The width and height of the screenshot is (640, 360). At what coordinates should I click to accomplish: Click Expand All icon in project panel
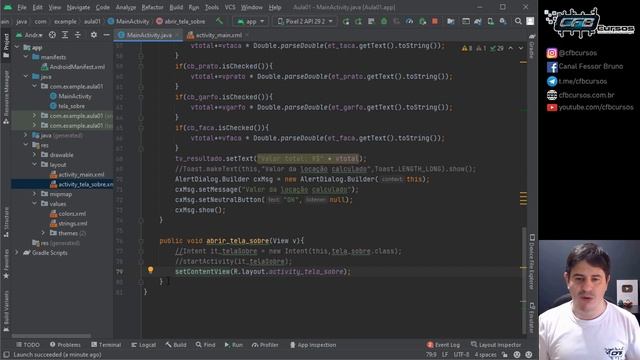pos(65,35)
